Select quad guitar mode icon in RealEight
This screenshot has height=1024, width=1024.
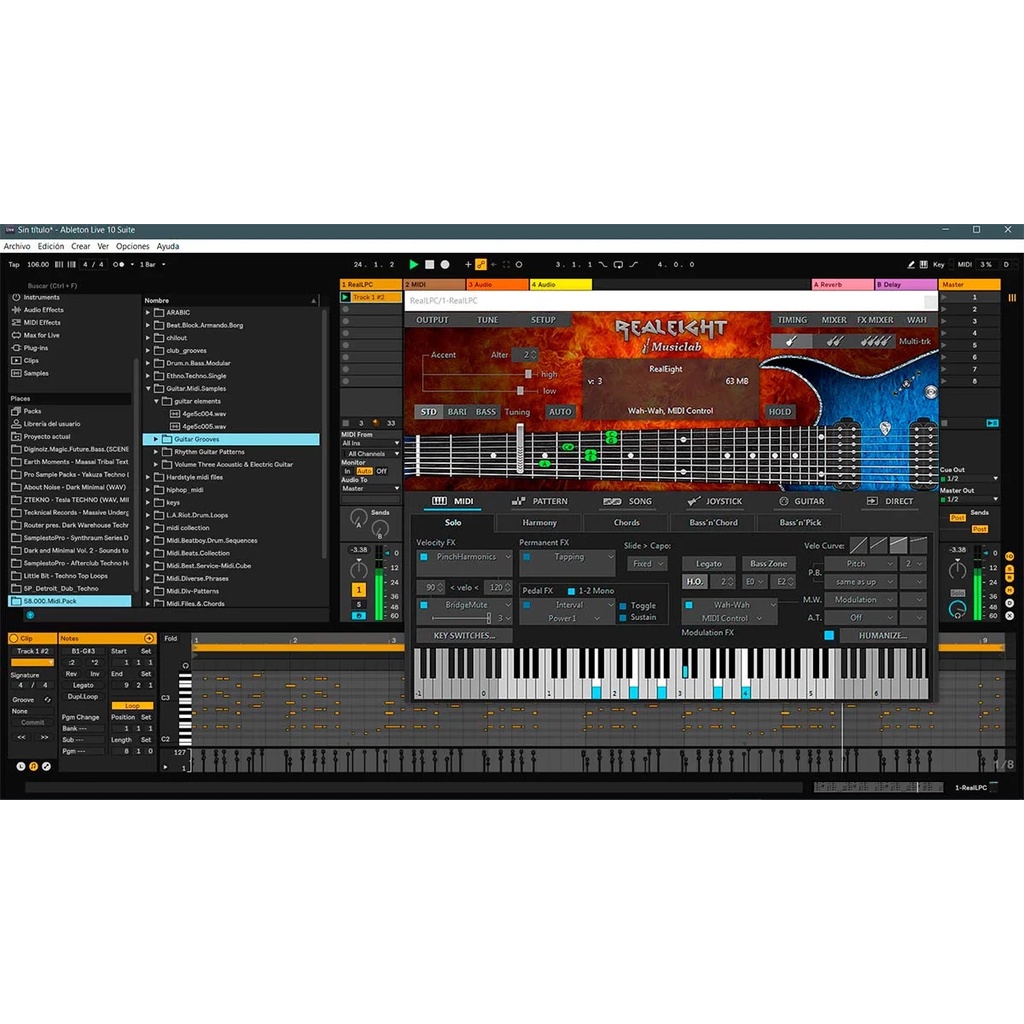coord(875,341)
